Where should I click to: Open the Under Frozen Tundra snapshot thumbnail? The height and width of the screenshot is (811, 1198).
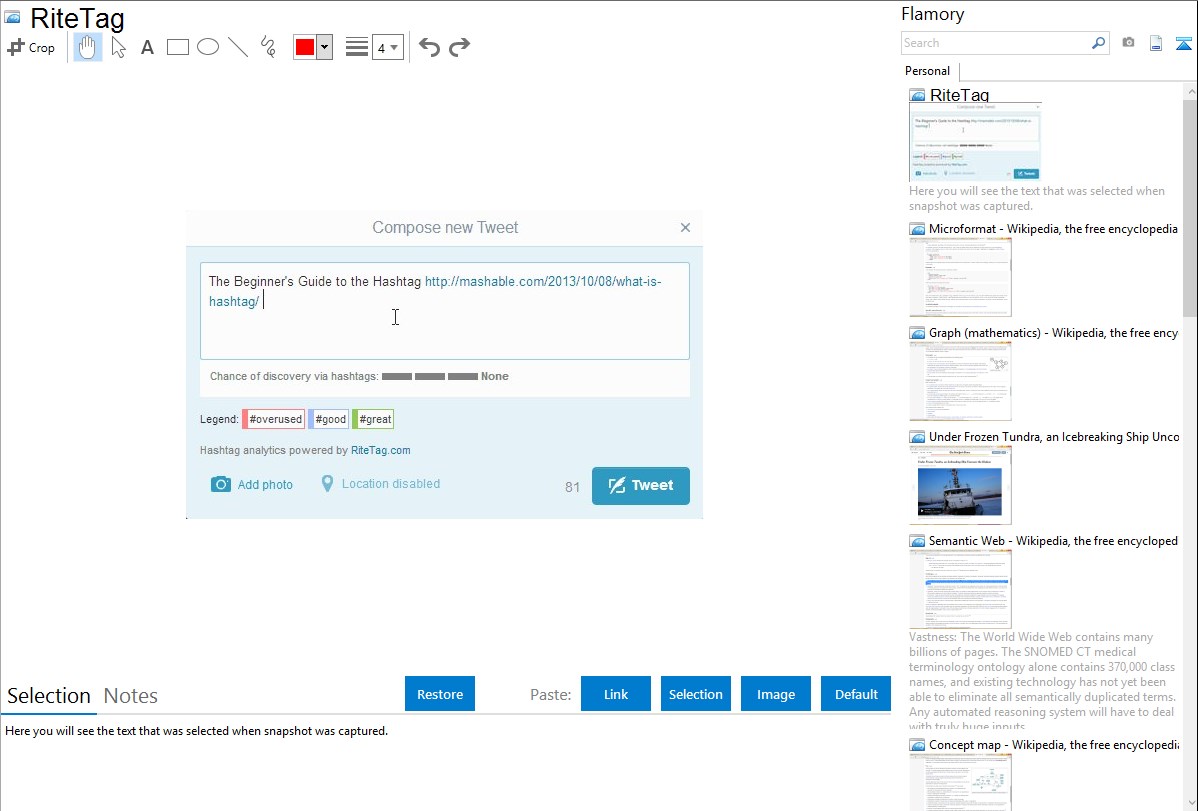[960, 485]
